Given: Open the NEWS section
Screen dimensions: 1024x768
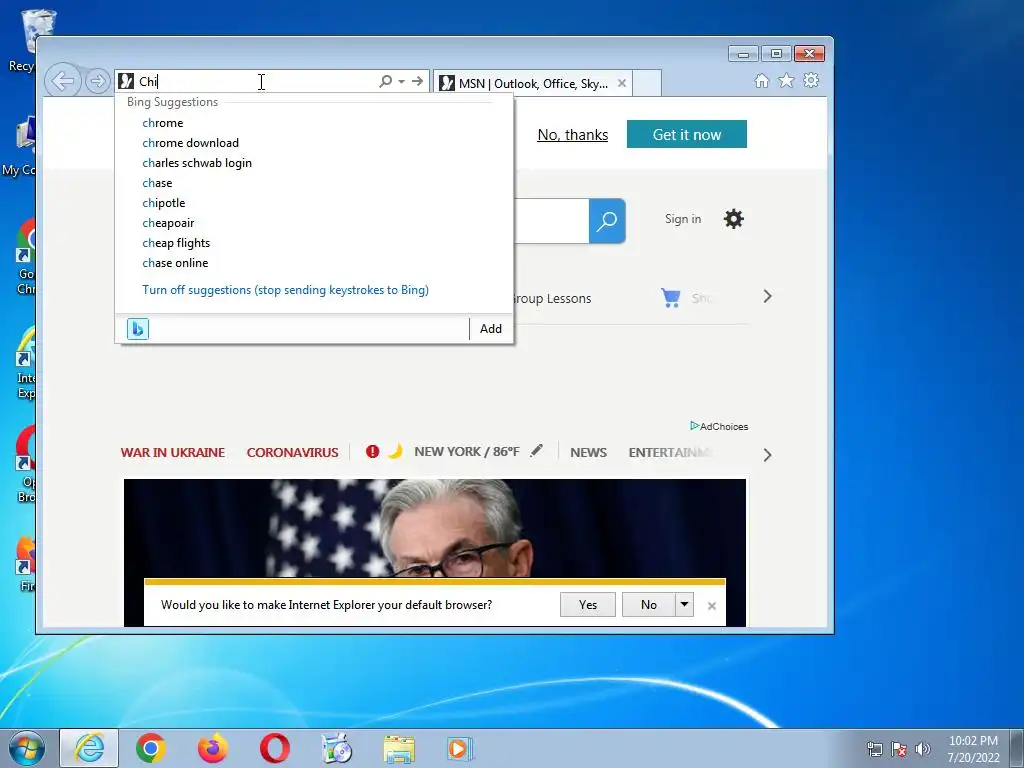Looking at the screenshot, I should (x=588, y=453).
